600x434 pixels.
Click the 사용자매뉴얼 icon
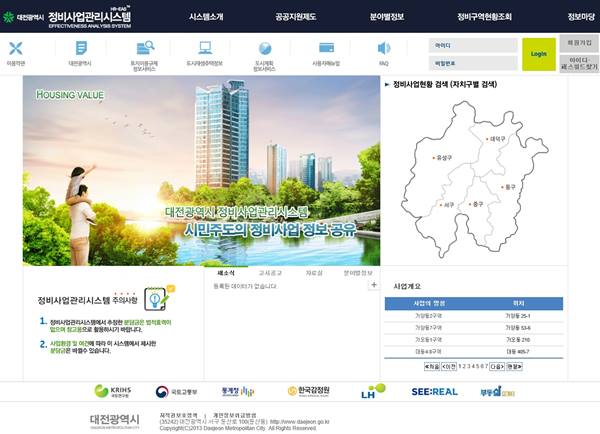pyautogui.click(x=326, y=48)
